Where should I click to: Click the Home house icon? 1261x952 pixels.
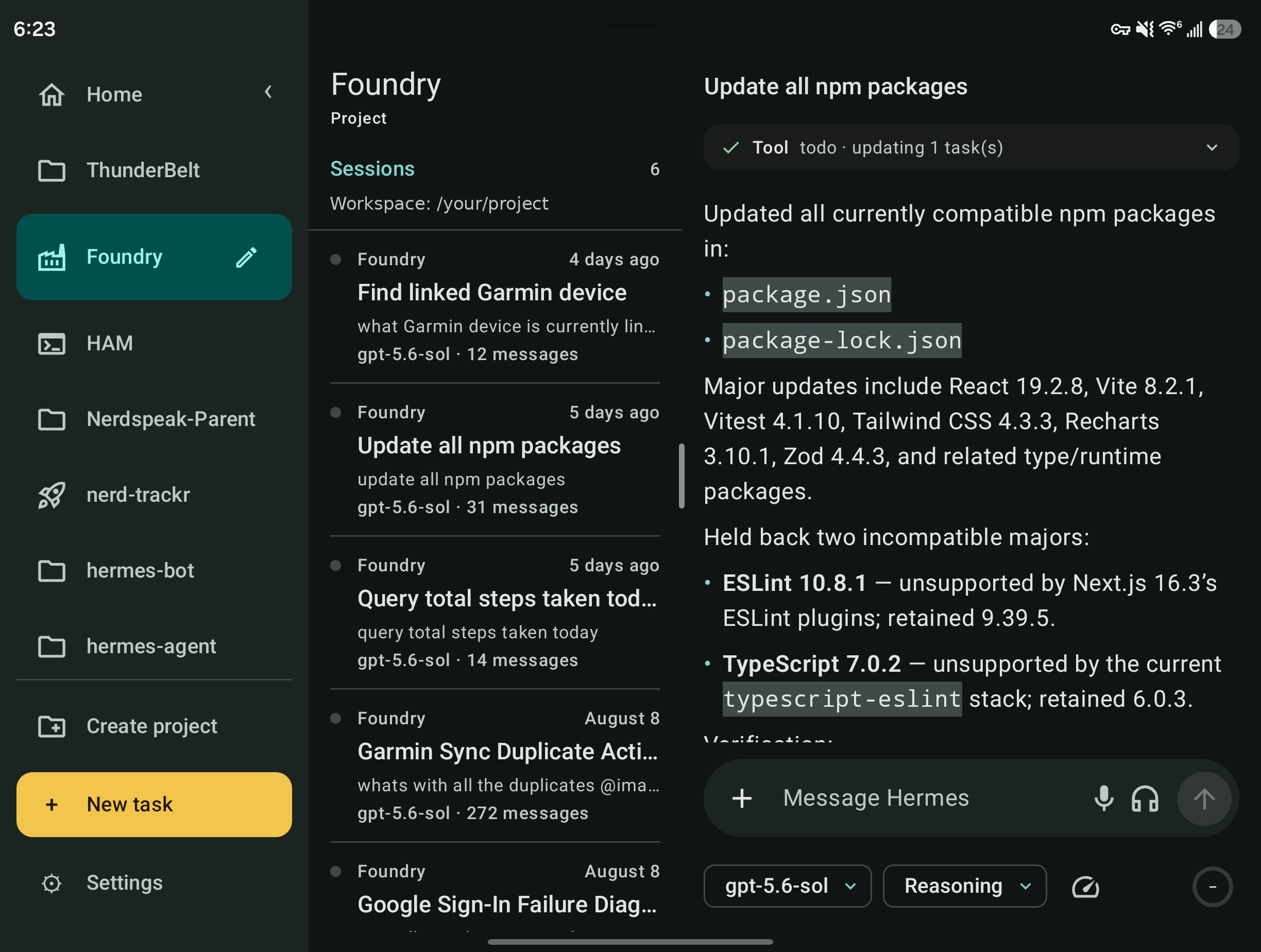52,95
